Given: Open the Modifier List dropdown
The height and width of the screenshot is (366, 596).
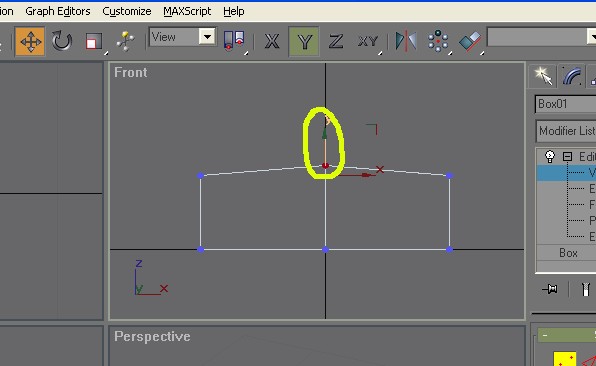Looking at the screenshot, I should 566,131.
